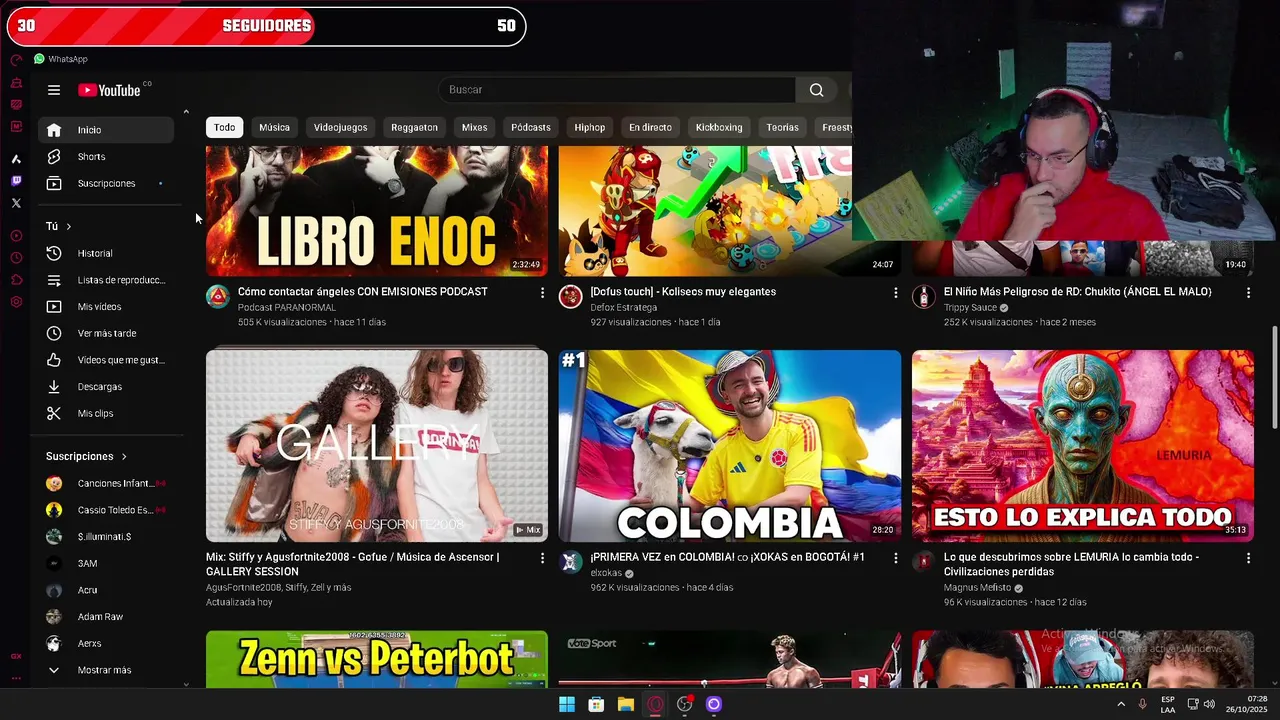
Task: Open options menu for PRIMERA VEZ en COLOMBIA video
Action: click(895, 558)
